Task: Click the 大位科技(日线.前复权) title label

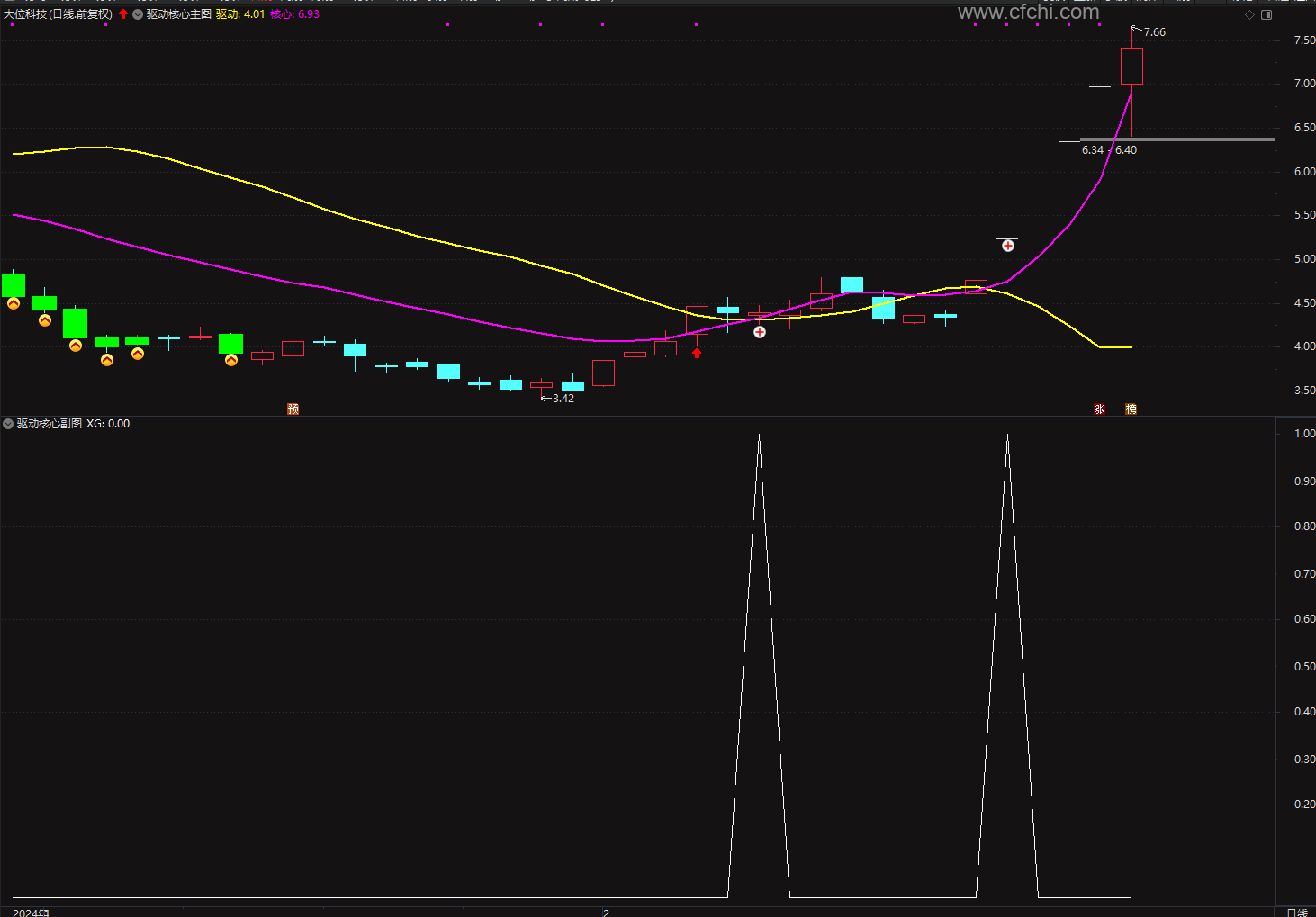Action: (x=59, y=14)
